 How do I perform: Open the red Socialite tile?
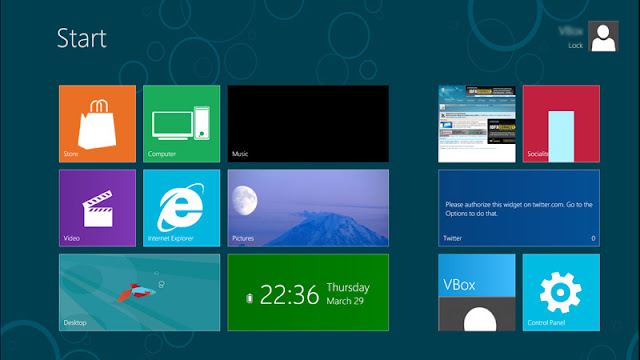click(561, 124)
